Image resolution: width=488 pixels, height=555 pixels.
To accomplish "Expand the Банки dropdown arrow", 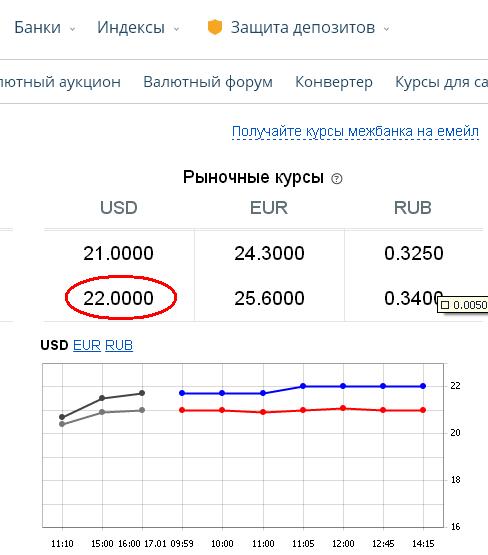I will tap(73, 29).
